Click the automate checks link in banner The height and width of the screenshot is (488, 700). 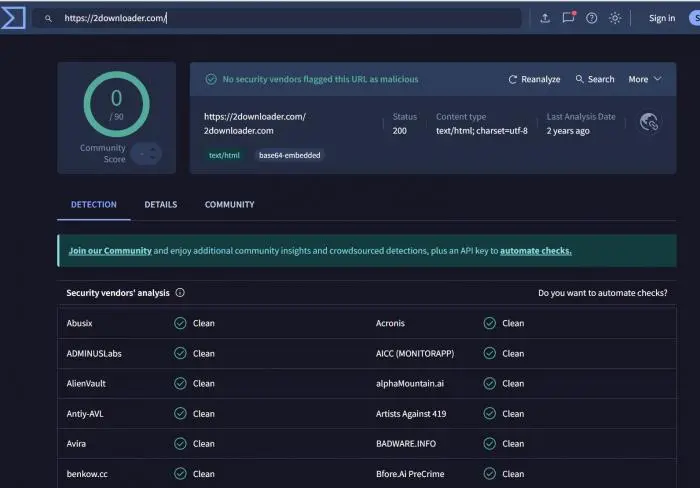tap(536, 250)
